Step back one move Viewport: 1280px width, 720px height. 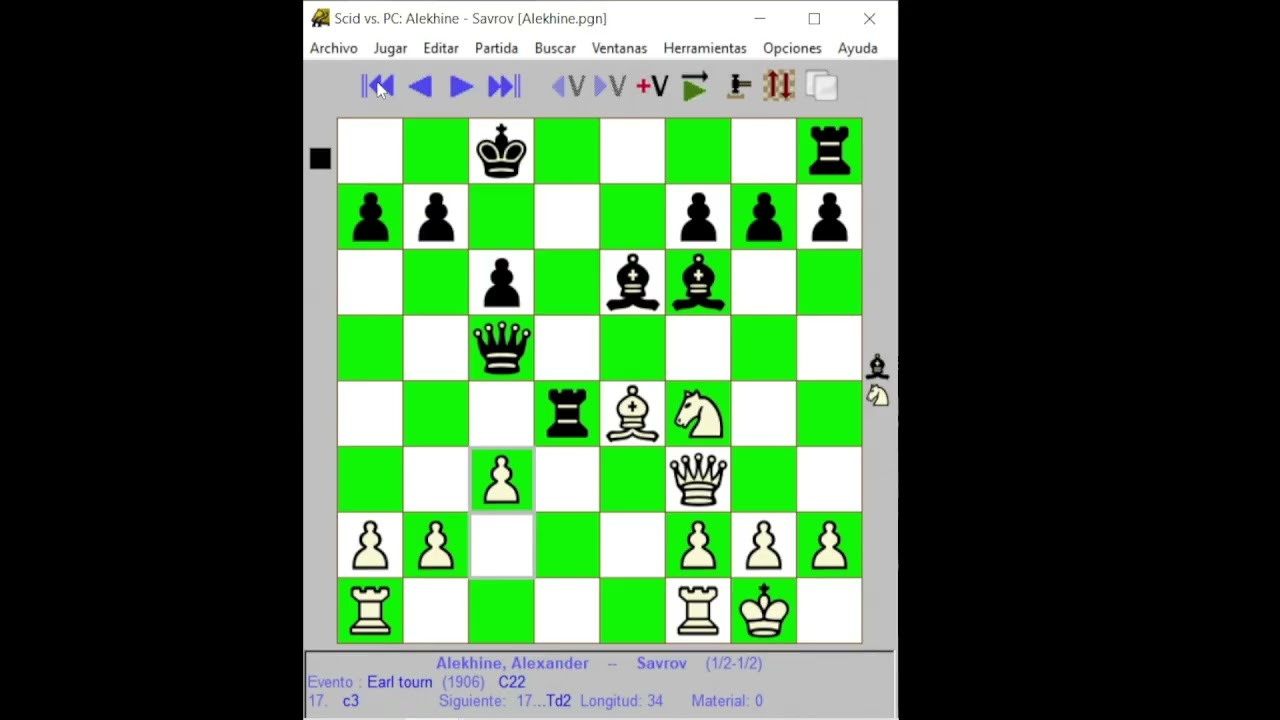tap(420, 87)
